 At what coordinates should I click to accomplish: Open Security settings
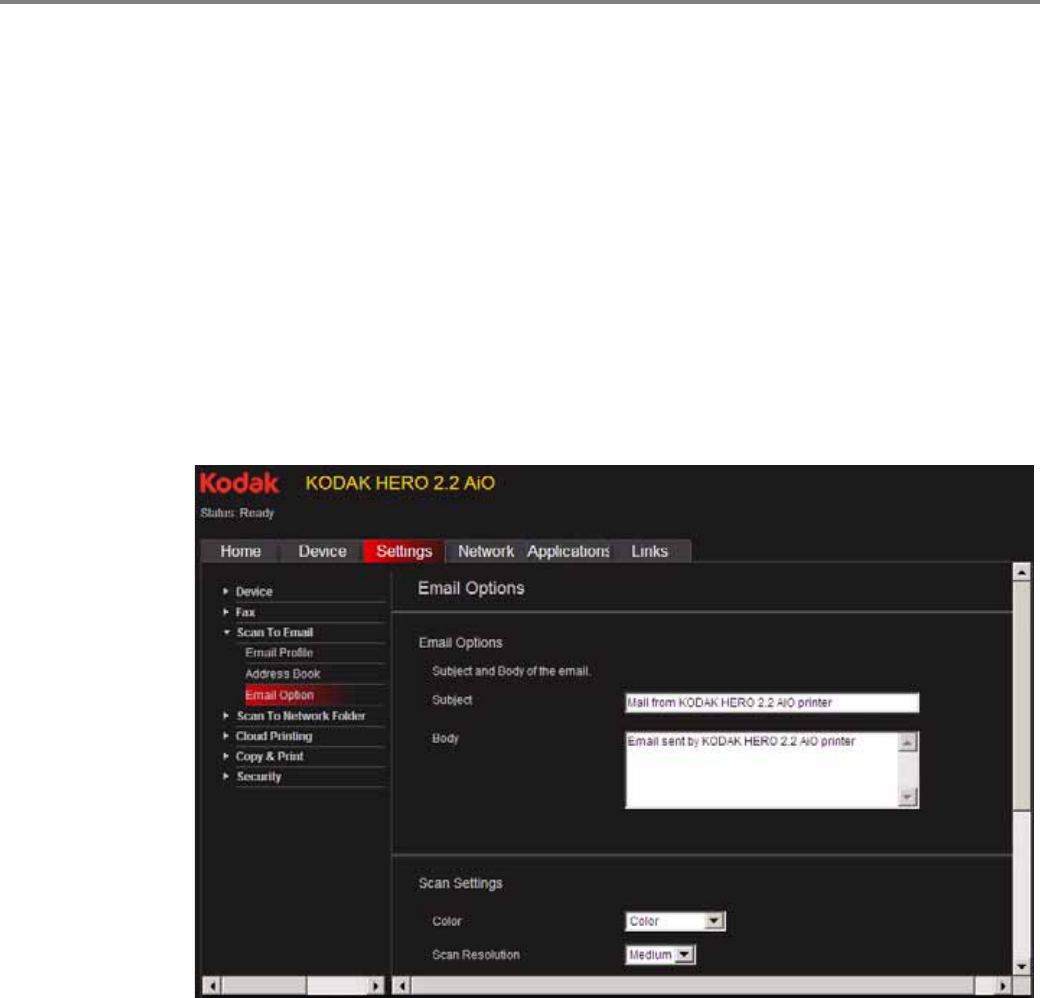pyautogui.click(x=259, y=777)
